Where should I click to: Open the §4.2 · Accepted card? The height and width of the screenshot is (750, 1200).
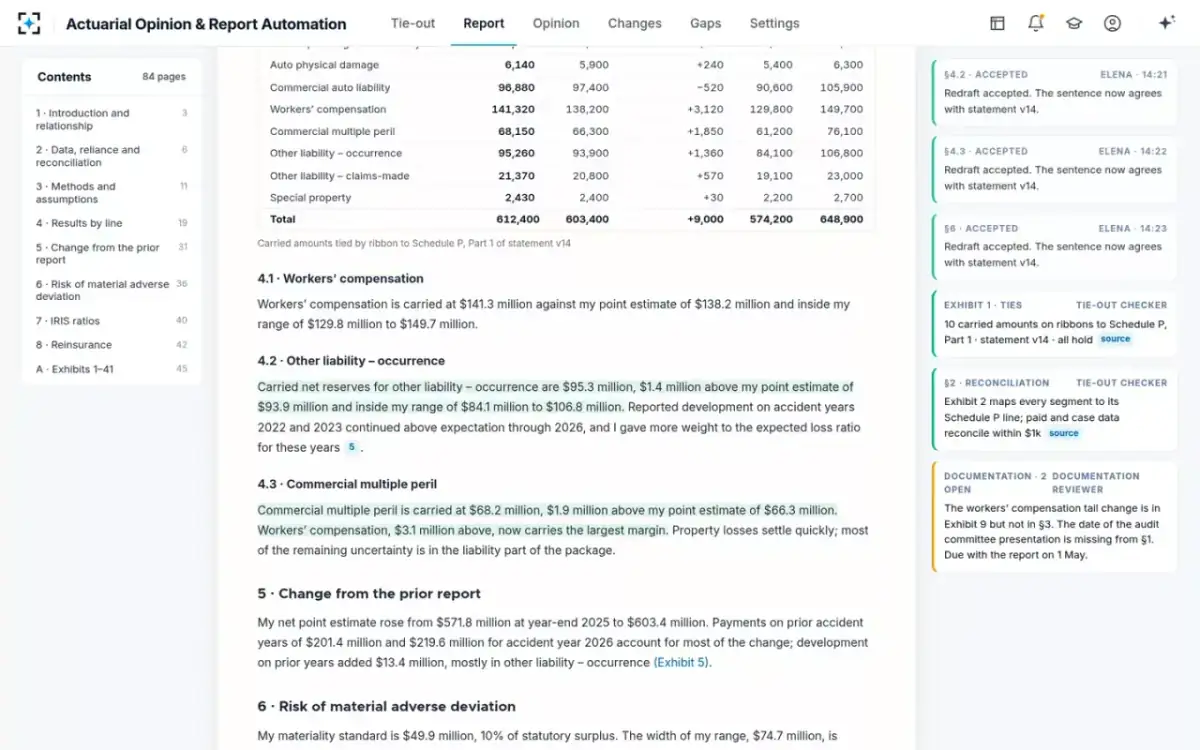tap(1054, 92)
